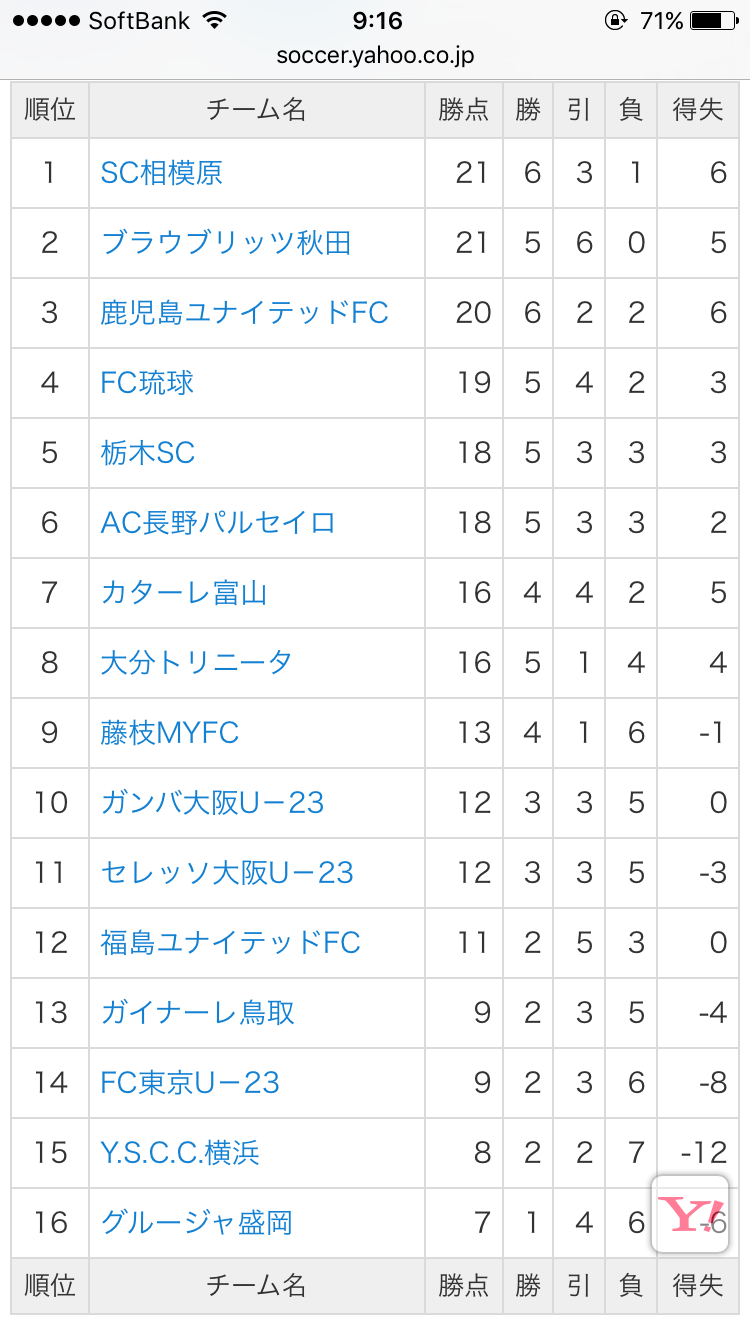The width and height of the screenshot is (750, 1334).
Task: Open ブラウブリッツ秋田 team link
Action: 226,243
